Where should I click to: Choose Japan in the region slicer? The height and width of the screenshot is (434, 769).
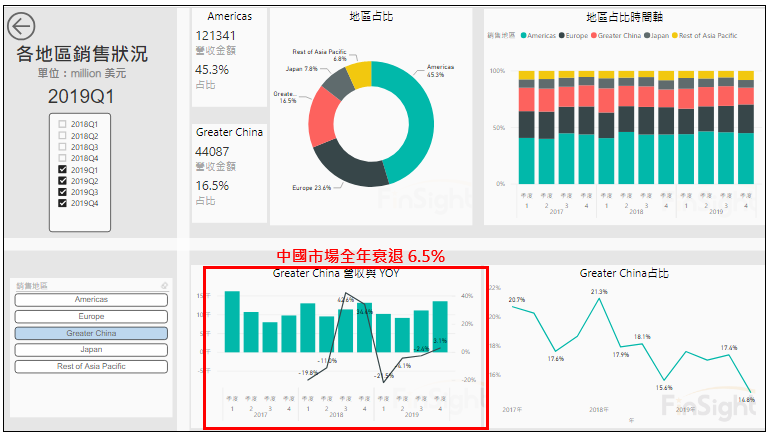[x=91, y=350]
